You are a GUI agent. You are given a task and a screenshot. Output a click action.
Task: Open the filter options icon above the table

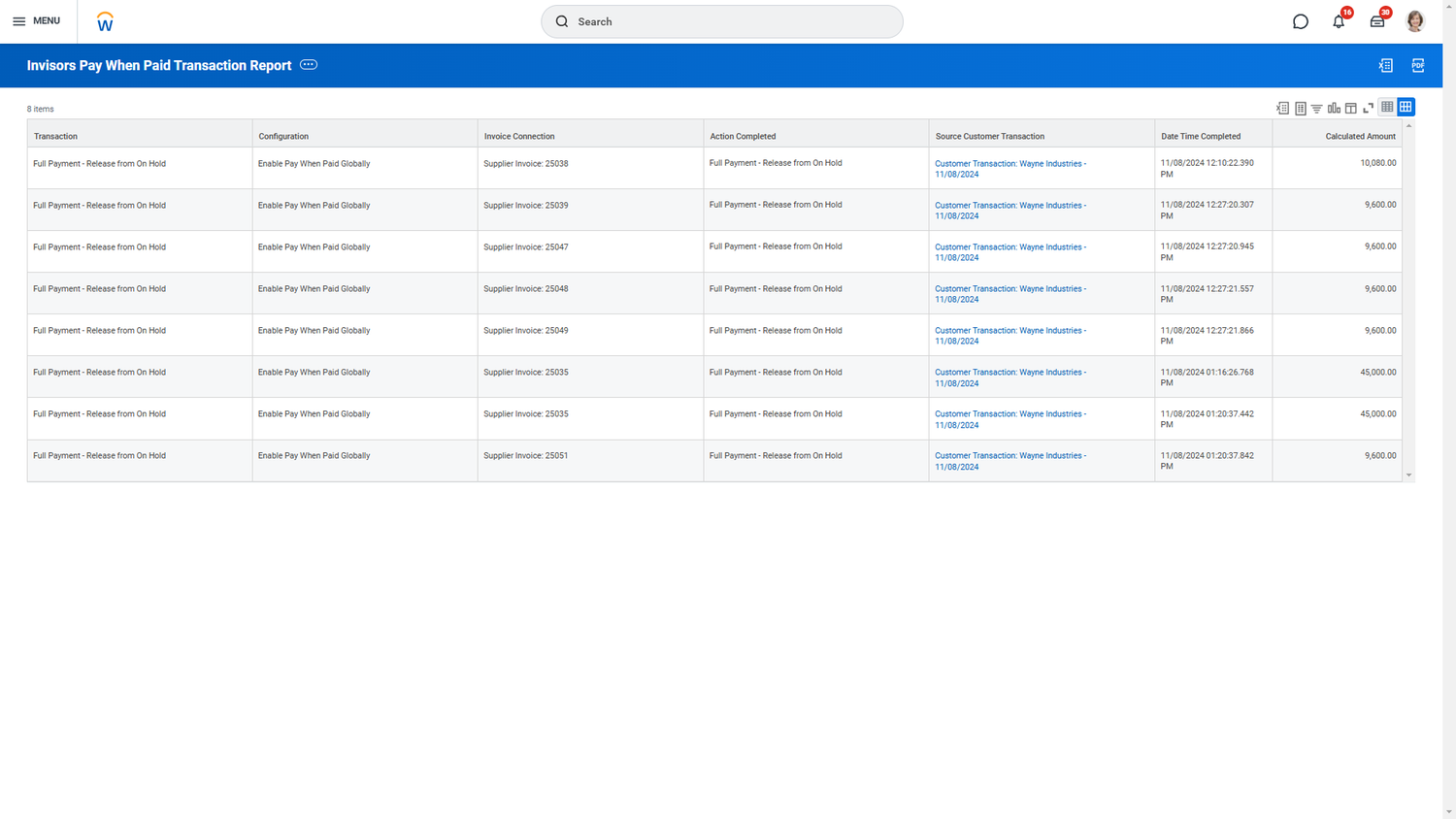(x=1316, y=108)
